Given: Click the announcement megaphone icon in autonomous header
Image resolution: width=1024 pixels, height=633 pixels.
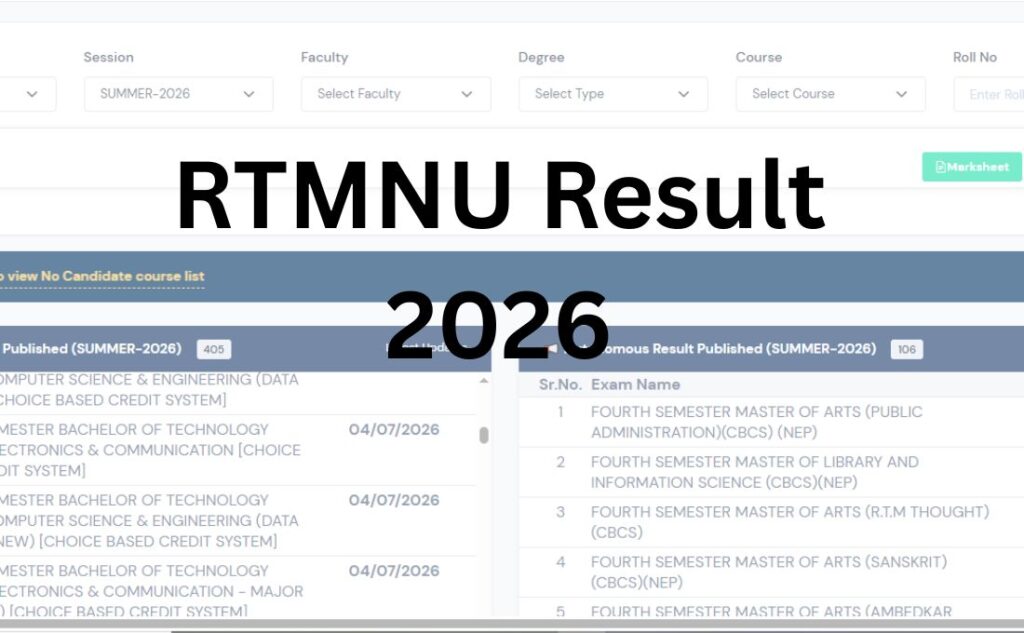Looking at the screenshot, I should pyautogui.click(x=552, y=349).
